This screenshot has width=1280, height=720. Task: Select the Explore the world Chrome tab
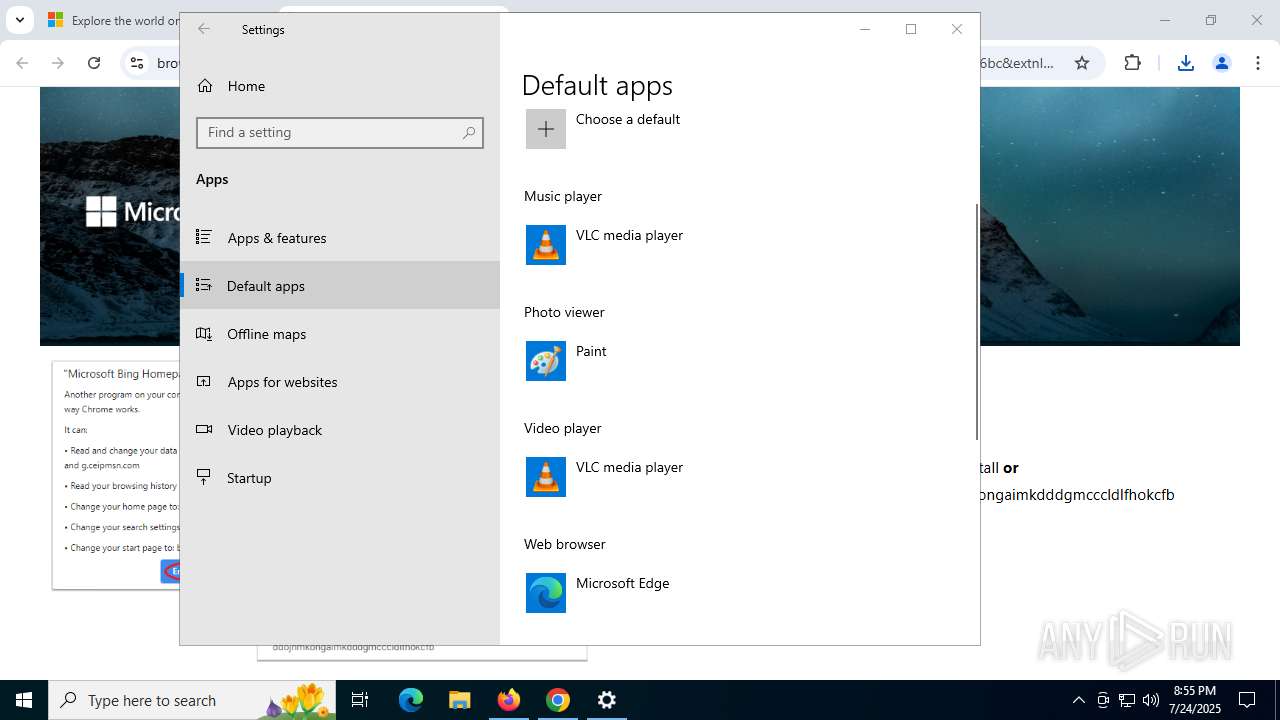111,20
